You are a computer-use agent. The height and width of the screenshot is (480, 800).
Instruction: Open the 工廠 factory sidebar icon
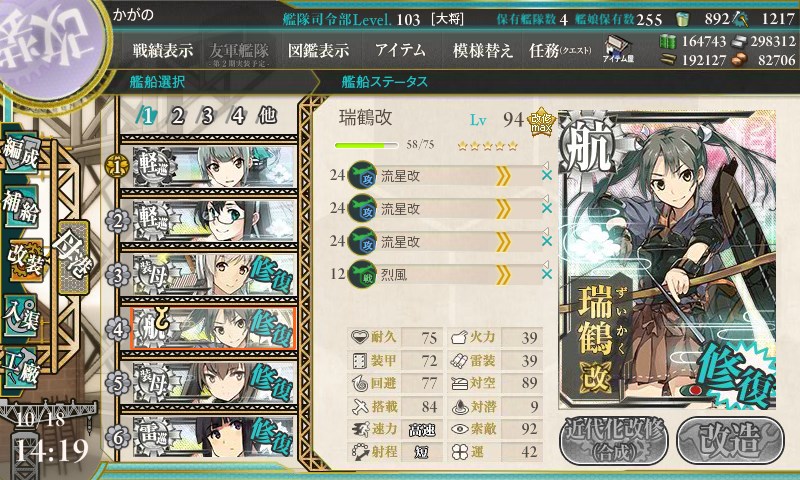21,368
